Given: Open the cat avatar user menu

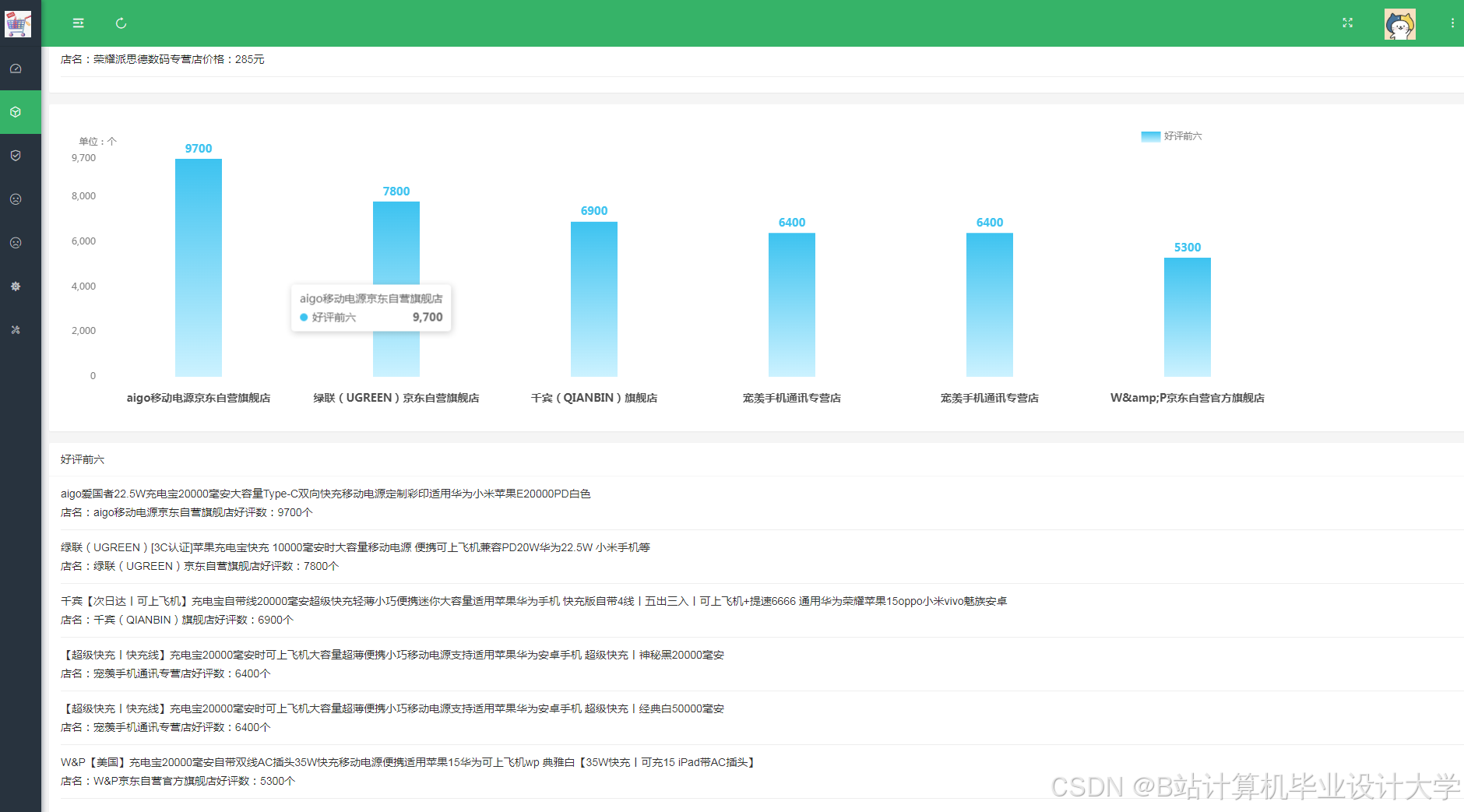Looking at the screenshot, I should (x=1399, y=24).
